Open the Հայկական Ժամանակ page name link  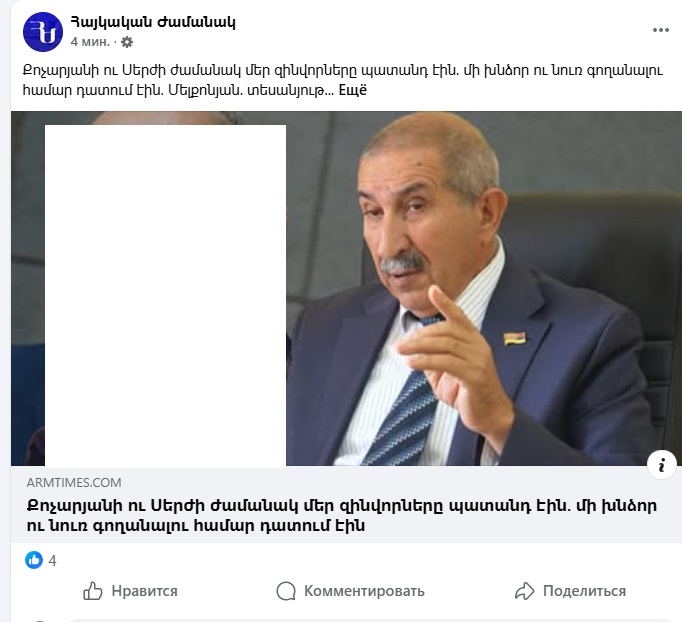153,22
